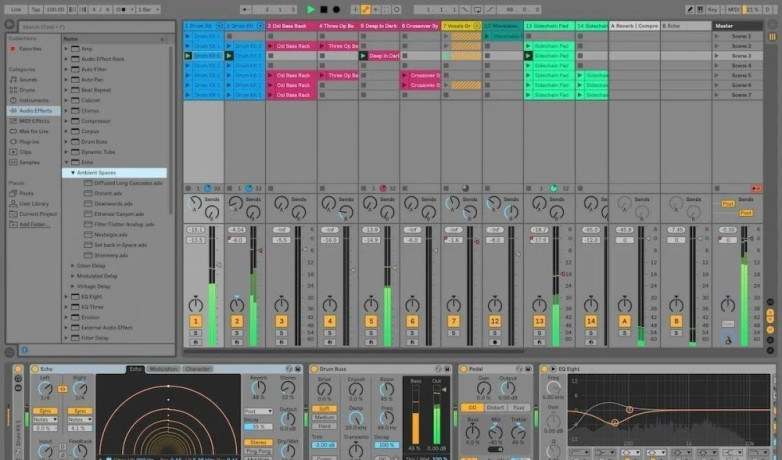Screen dimensions: 782x460
Task: Toggle the Echo device activator
Action: [x=35, y=369]
